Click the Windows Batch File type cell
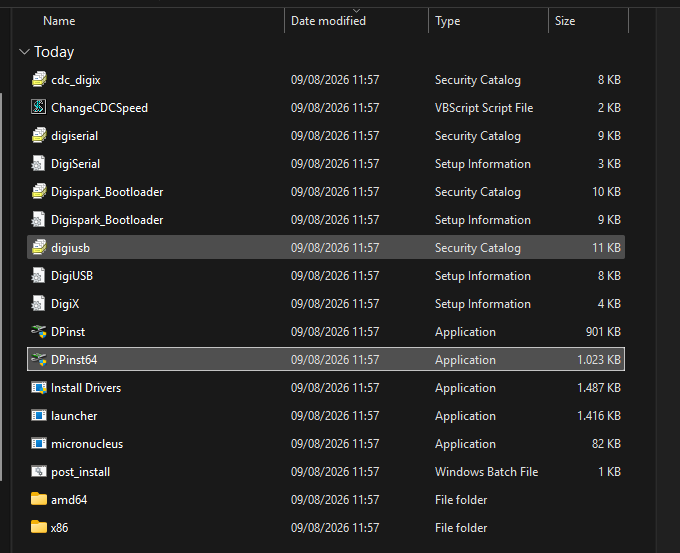 (487, 471)
